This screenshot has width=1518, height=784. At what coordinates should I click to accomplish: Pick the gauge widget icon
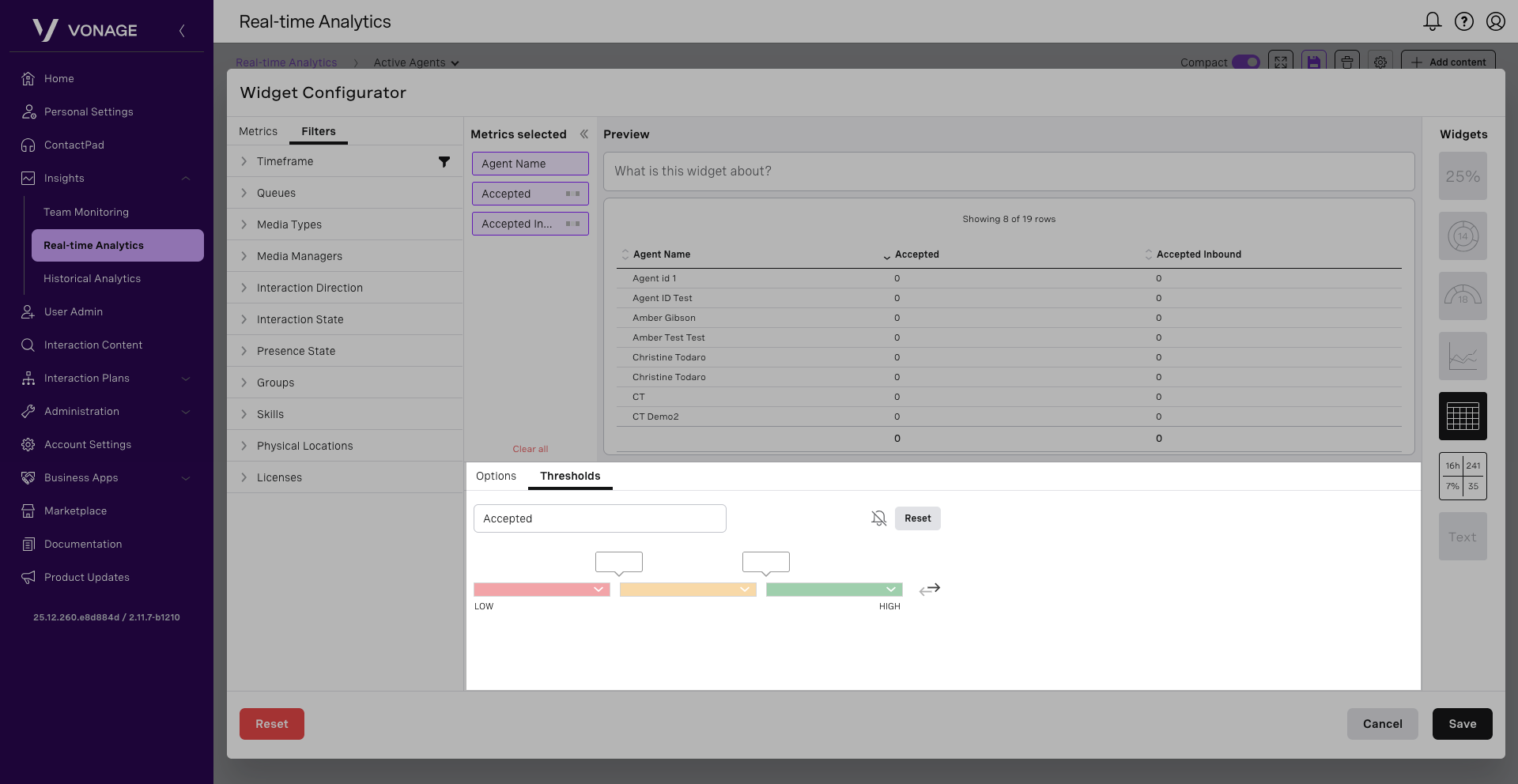point(1463,296)
